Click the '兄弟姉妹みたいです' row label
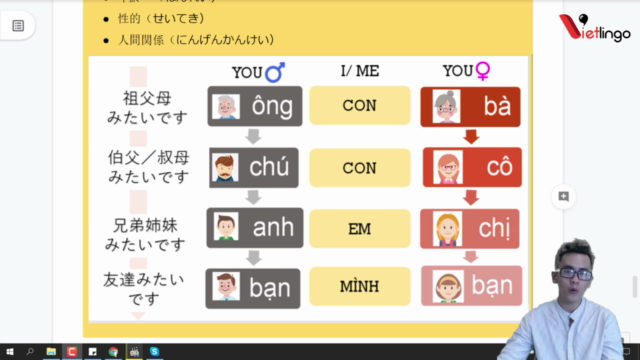This screenshot has height=360, width=640. 145,235
